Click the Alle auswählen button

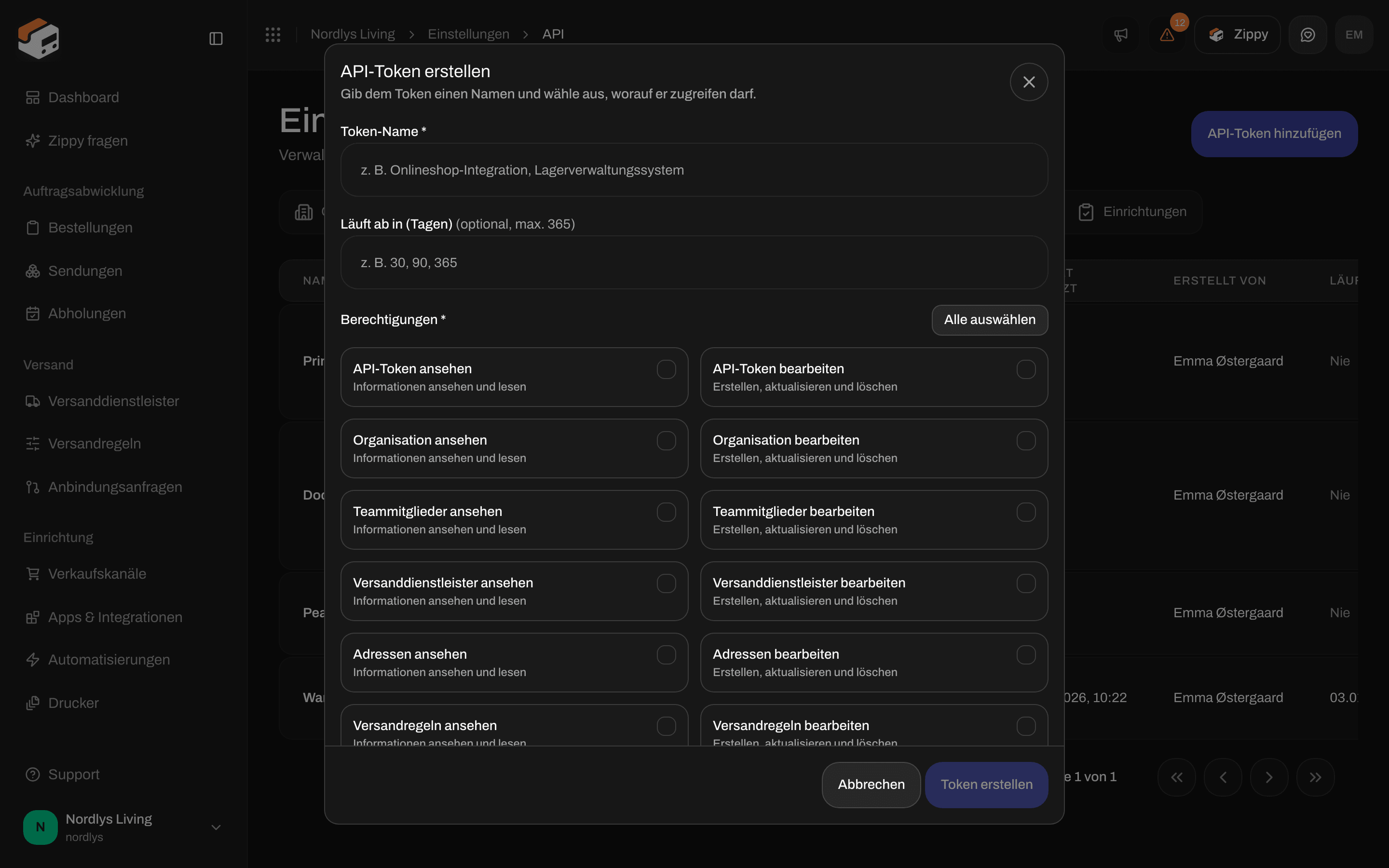(x=990, y=320)
